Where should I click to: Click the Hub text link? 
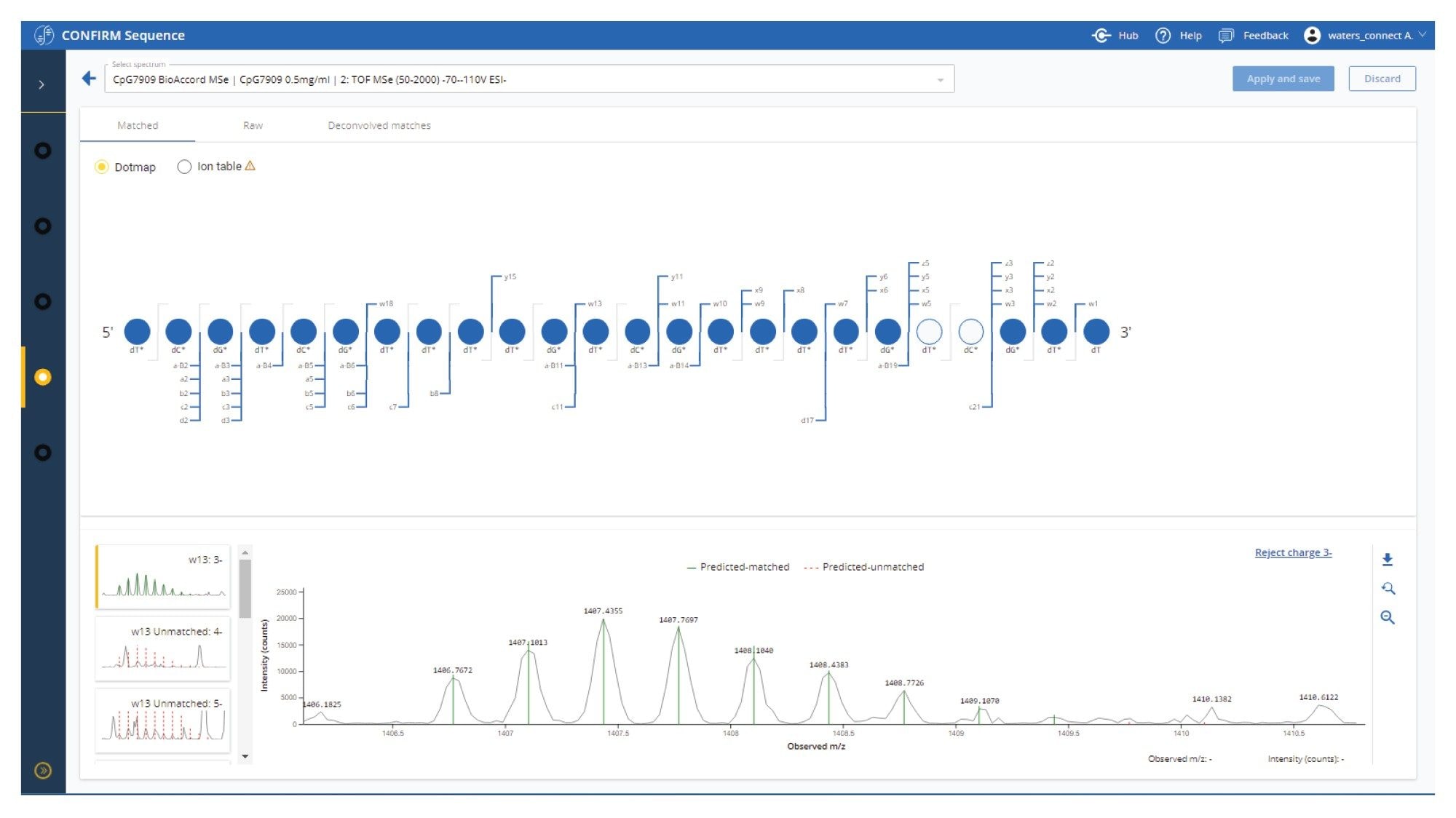coord(1128,35)
